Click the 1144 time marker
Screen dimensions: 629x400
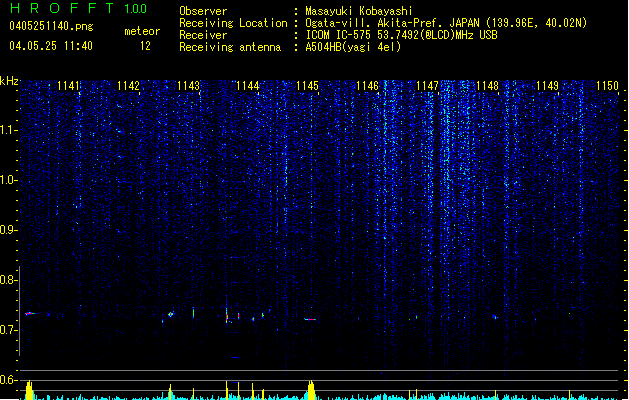pos(248,85)
